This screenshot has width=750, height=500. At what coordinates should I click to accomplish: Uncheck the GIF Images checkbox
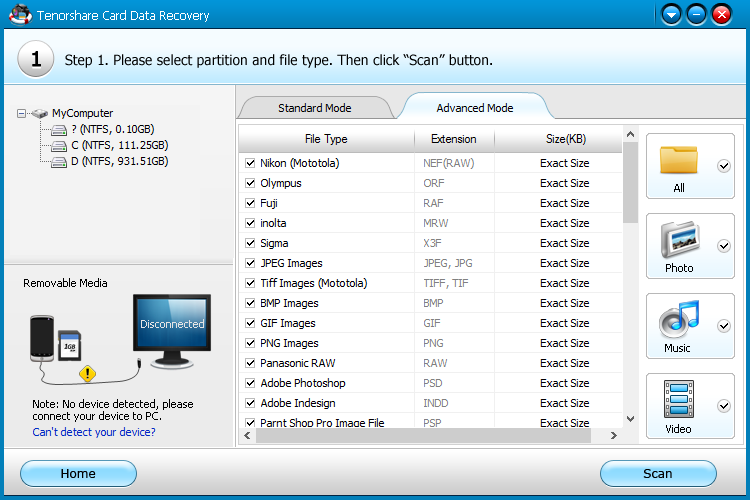click(x=250, y=323)
